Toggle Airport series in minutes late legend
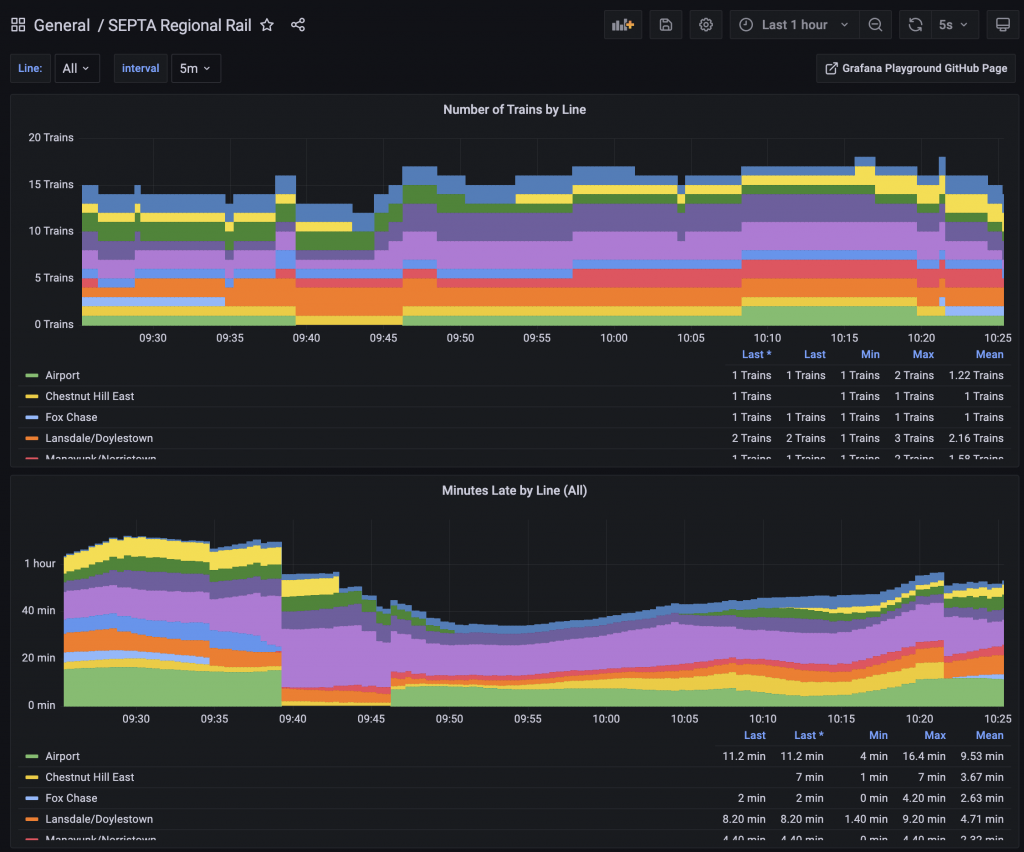 point(62,756)
